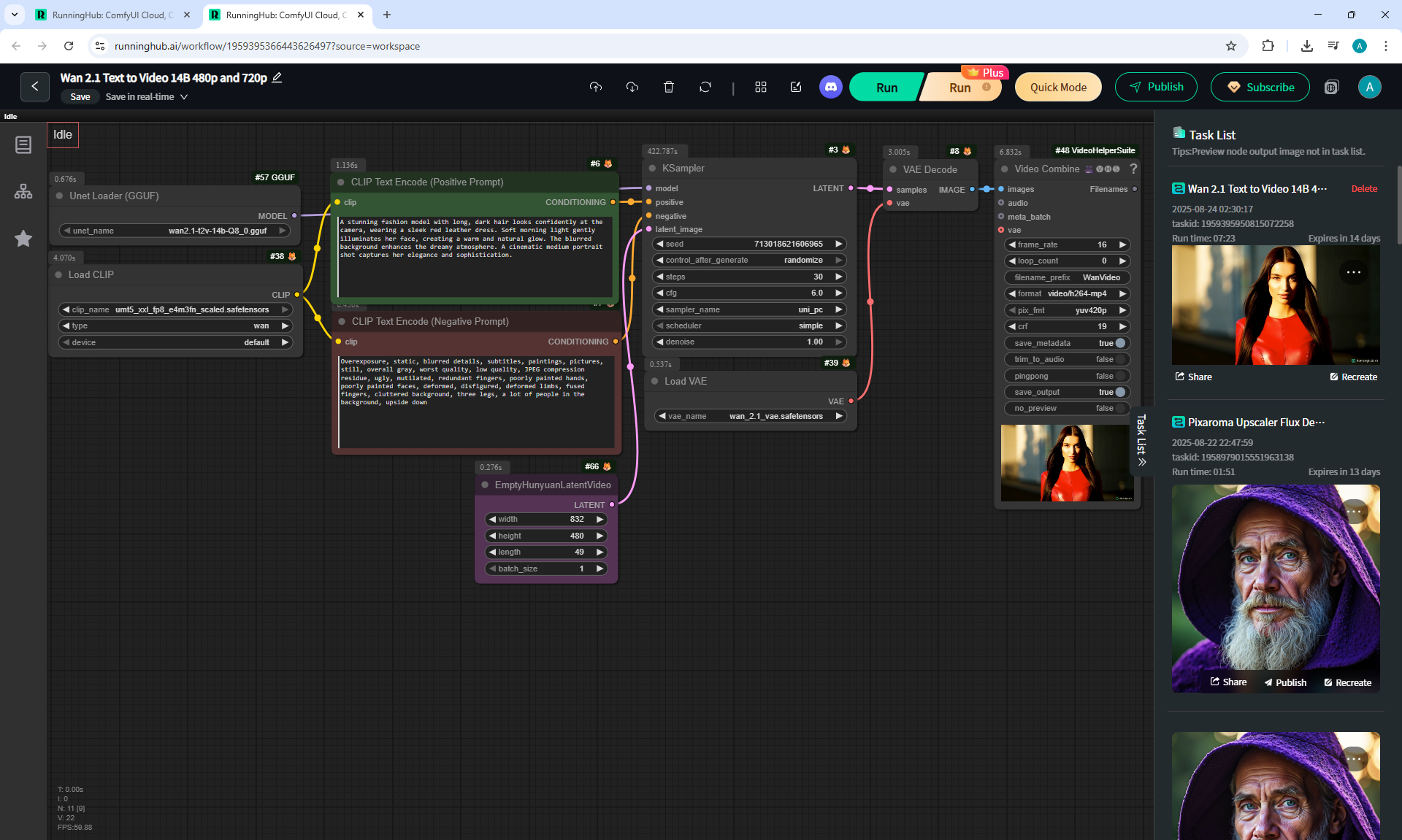
Task: Click the Discord icon in the toolbar
Action: click(x=830, y=87)
